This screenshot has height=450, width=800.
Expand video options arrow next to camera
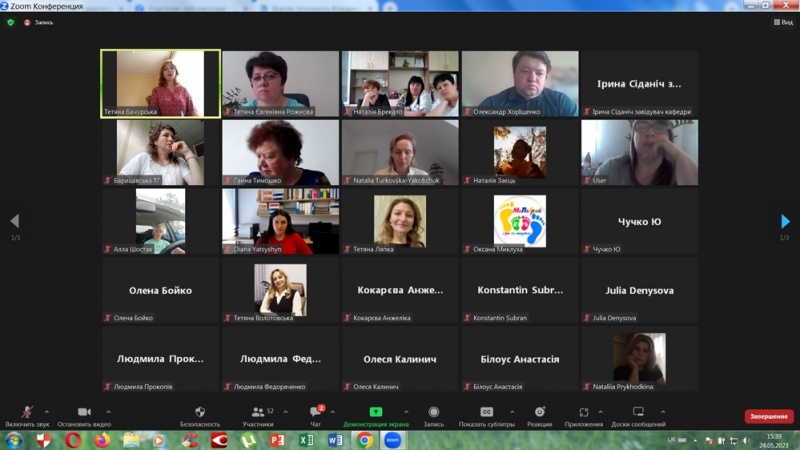click(x=108, y=411)
